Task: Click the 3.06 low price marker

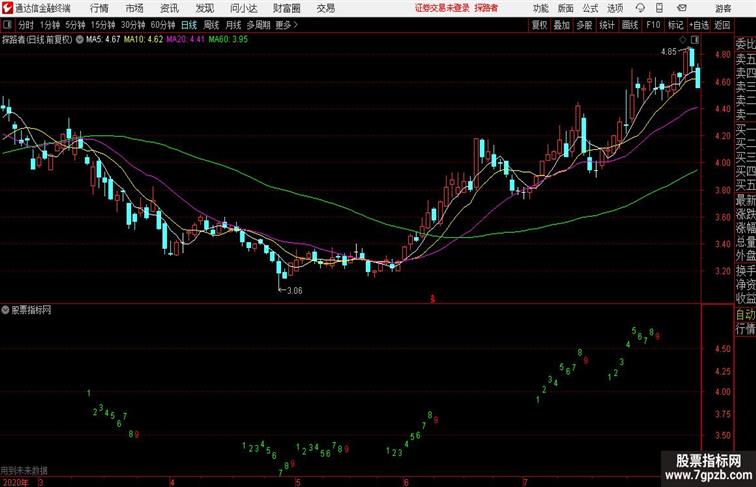Action: [x=295, y=291]
